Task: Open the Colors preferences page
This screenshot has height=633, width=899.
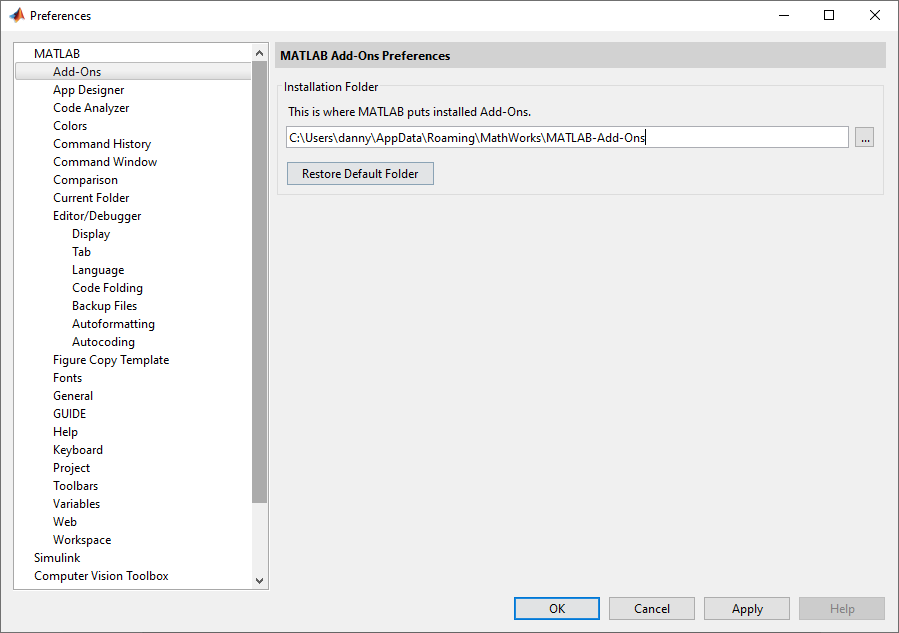Action: click(x=70, y=126)
